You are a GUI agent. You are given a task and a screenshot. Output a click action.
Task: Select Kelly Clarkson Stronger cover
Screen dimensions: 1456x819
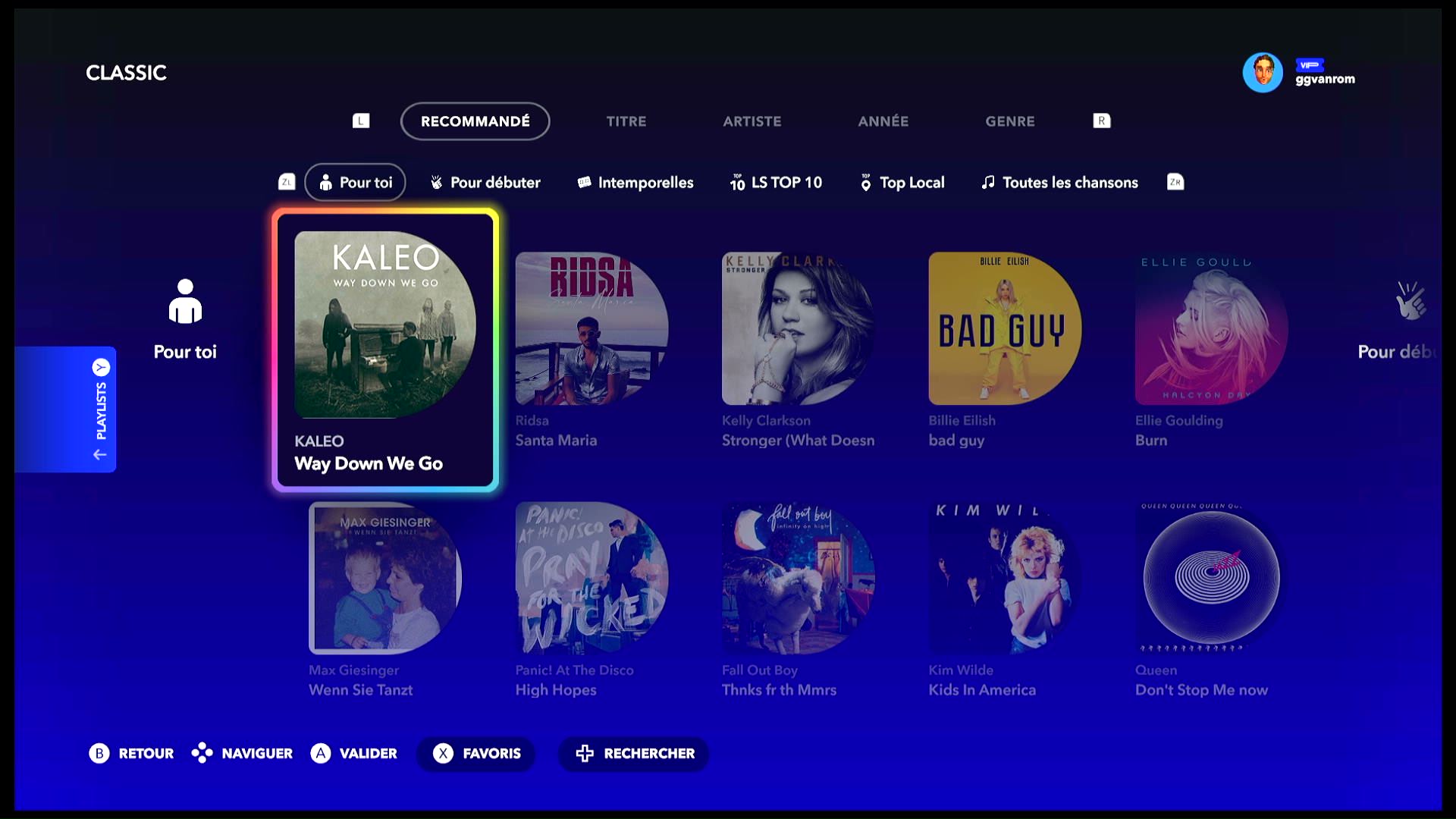point(798,328)
